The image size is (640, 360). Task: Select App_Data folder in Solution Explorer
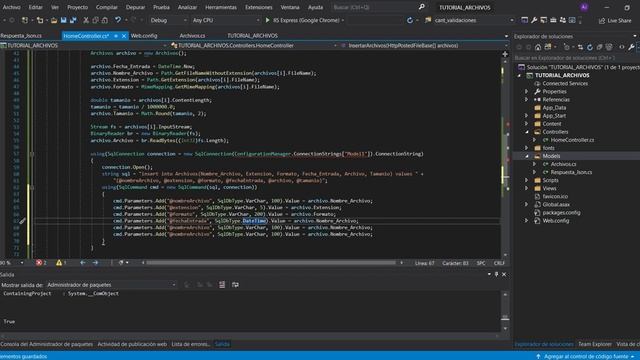[x=554, y=108]
